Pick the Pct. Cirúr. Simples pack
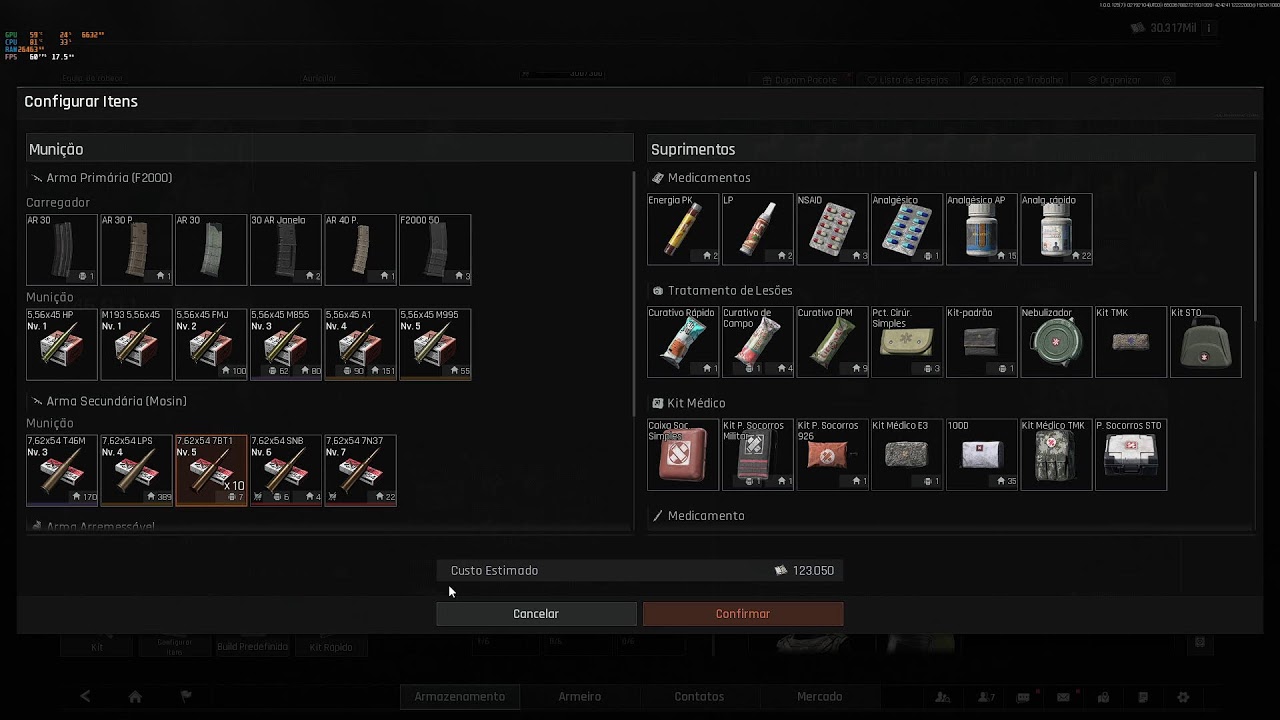Image resolution: width=1280 pixels, height=720 pixels. tap(907, 342)
